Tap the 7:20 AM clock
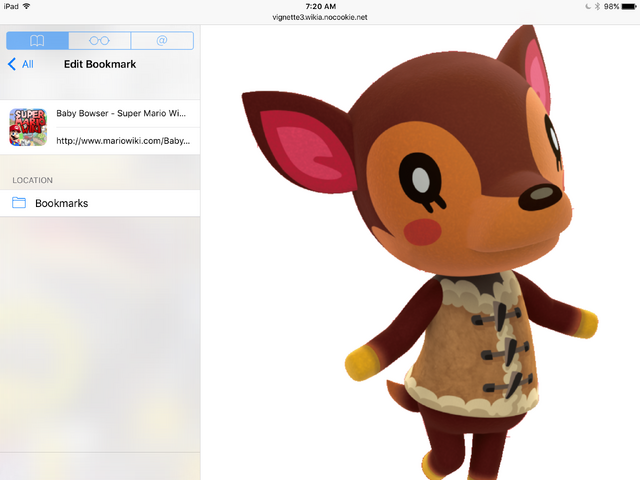The image size is (640, 480). pos(320,6)
